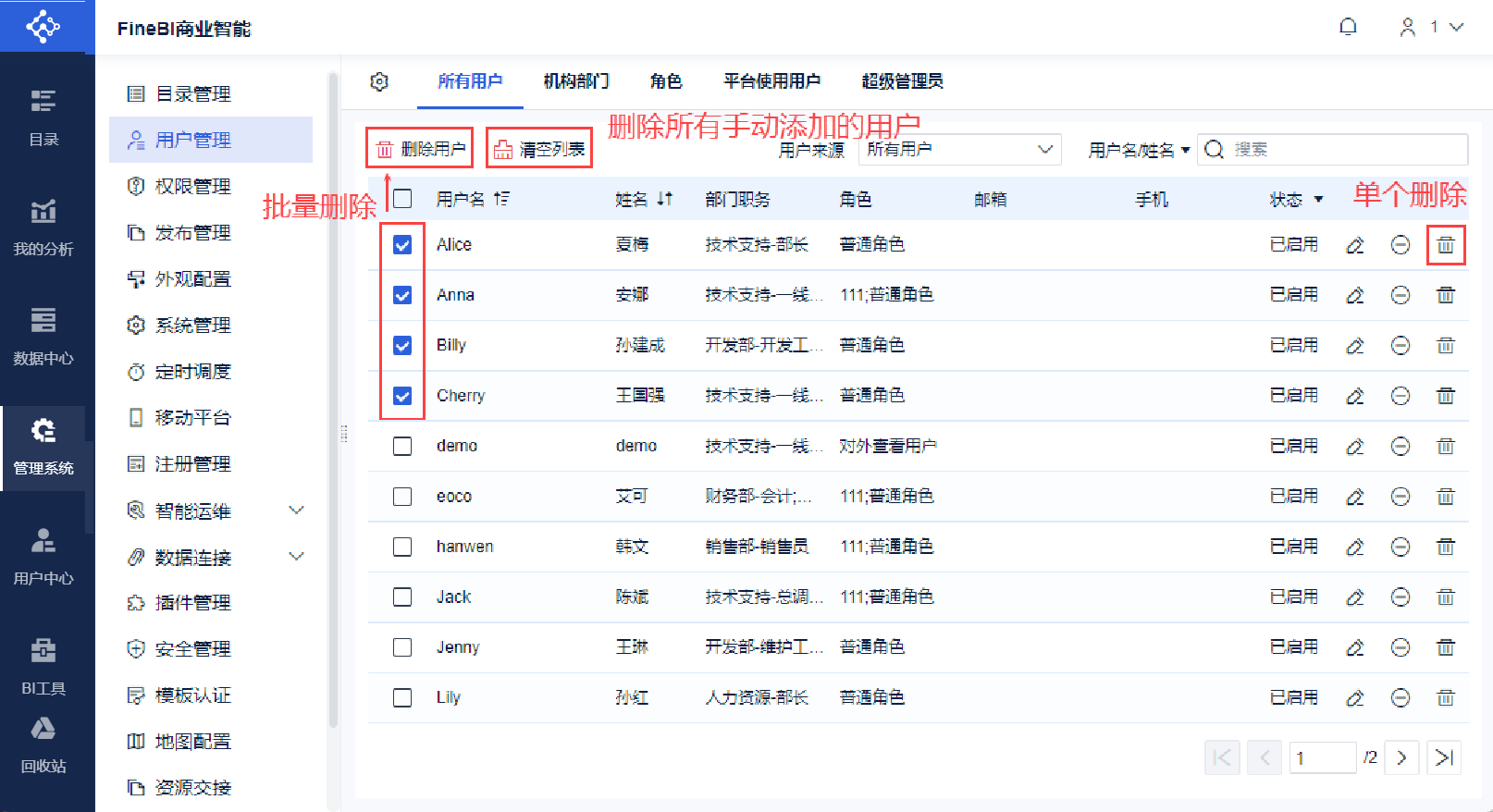The image size is (1493, 812).
Task: Open the notification bell
Action: tap(1349, 27)
